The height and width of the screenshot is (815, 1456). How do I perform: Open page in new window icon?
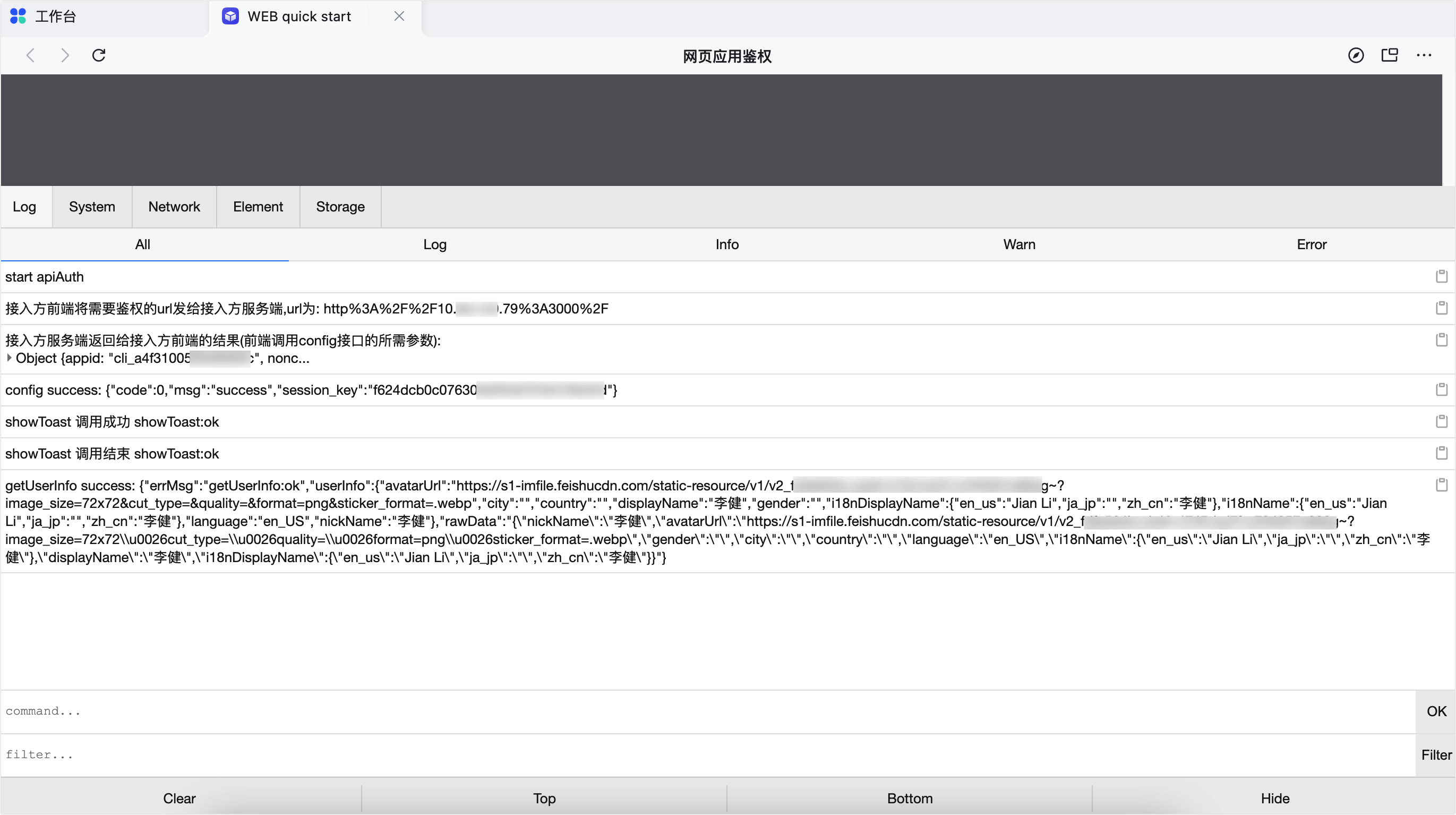1389,55
